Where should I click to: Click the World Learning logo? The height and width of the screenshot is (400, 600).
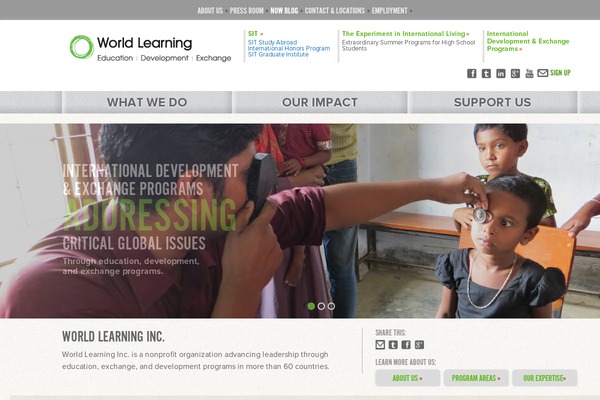(x=150, y=48)
